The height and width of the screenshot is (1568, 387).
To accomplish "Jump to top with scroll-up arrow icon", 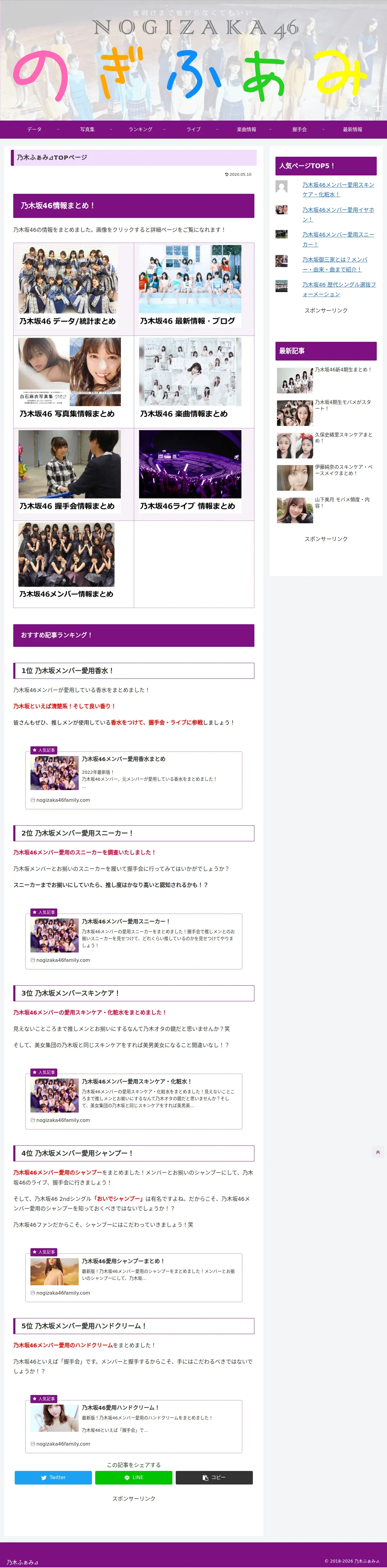I will [378, 1152].
